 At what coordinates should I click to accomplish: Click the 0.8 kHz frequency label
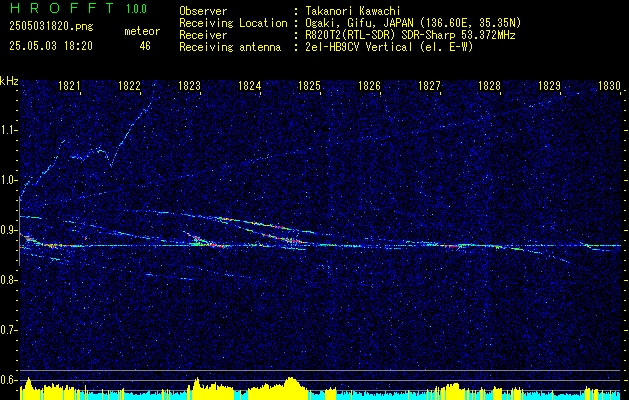pyautogui.click(x=7, y=280)
